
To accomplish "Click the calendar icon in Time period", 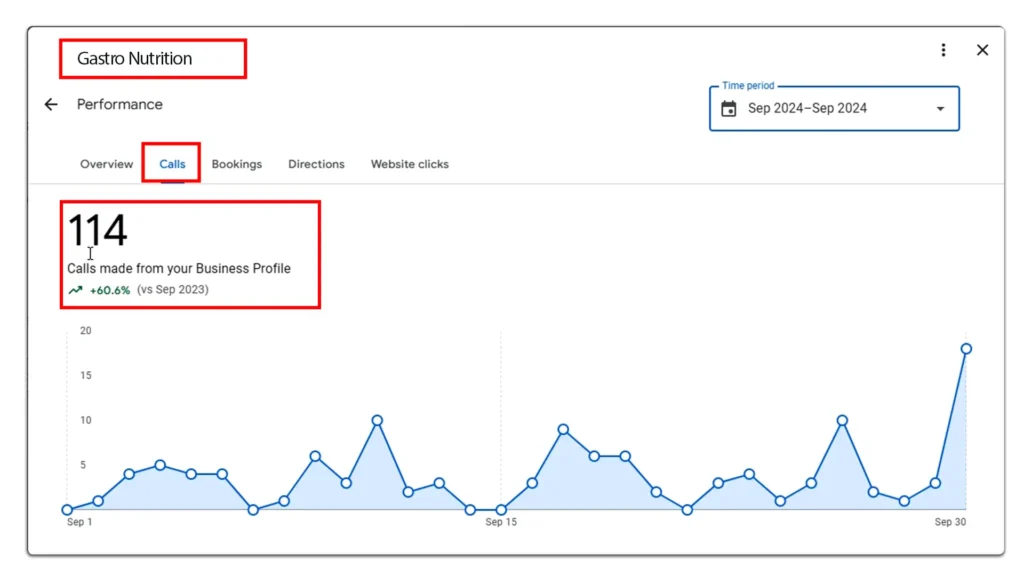I will pyautogui.click(x=729, y=109).
